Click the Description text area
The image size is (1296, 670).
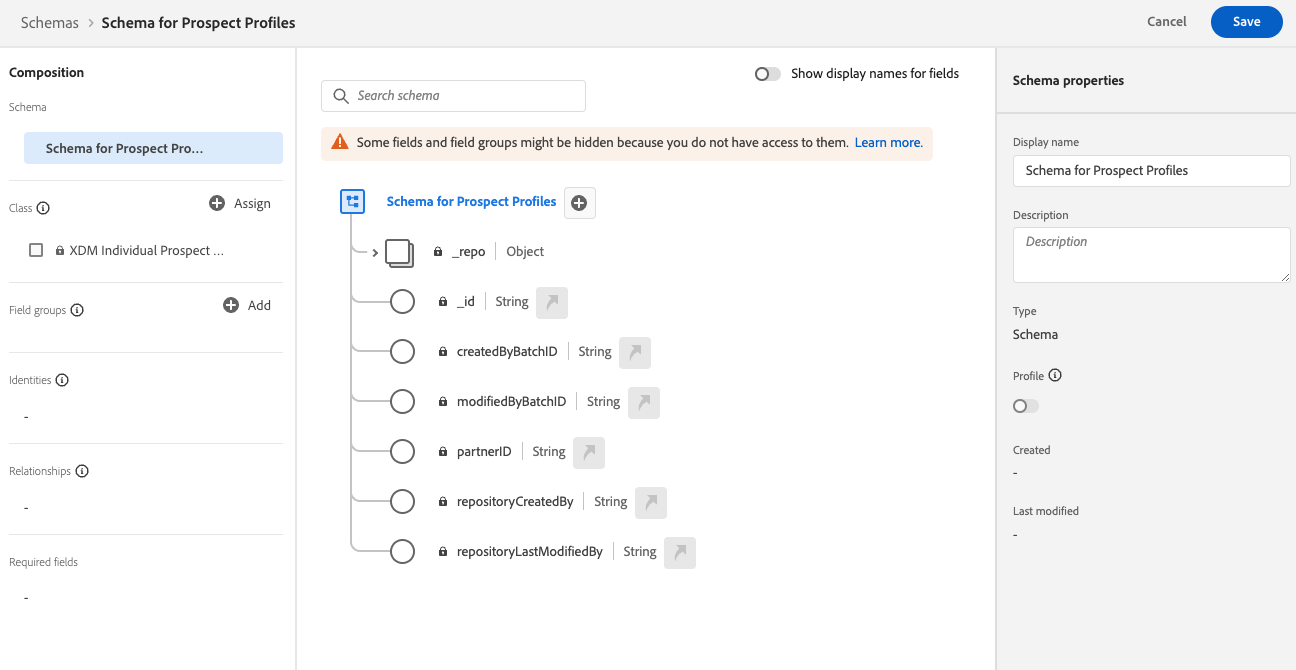(x=1151, y=254)
